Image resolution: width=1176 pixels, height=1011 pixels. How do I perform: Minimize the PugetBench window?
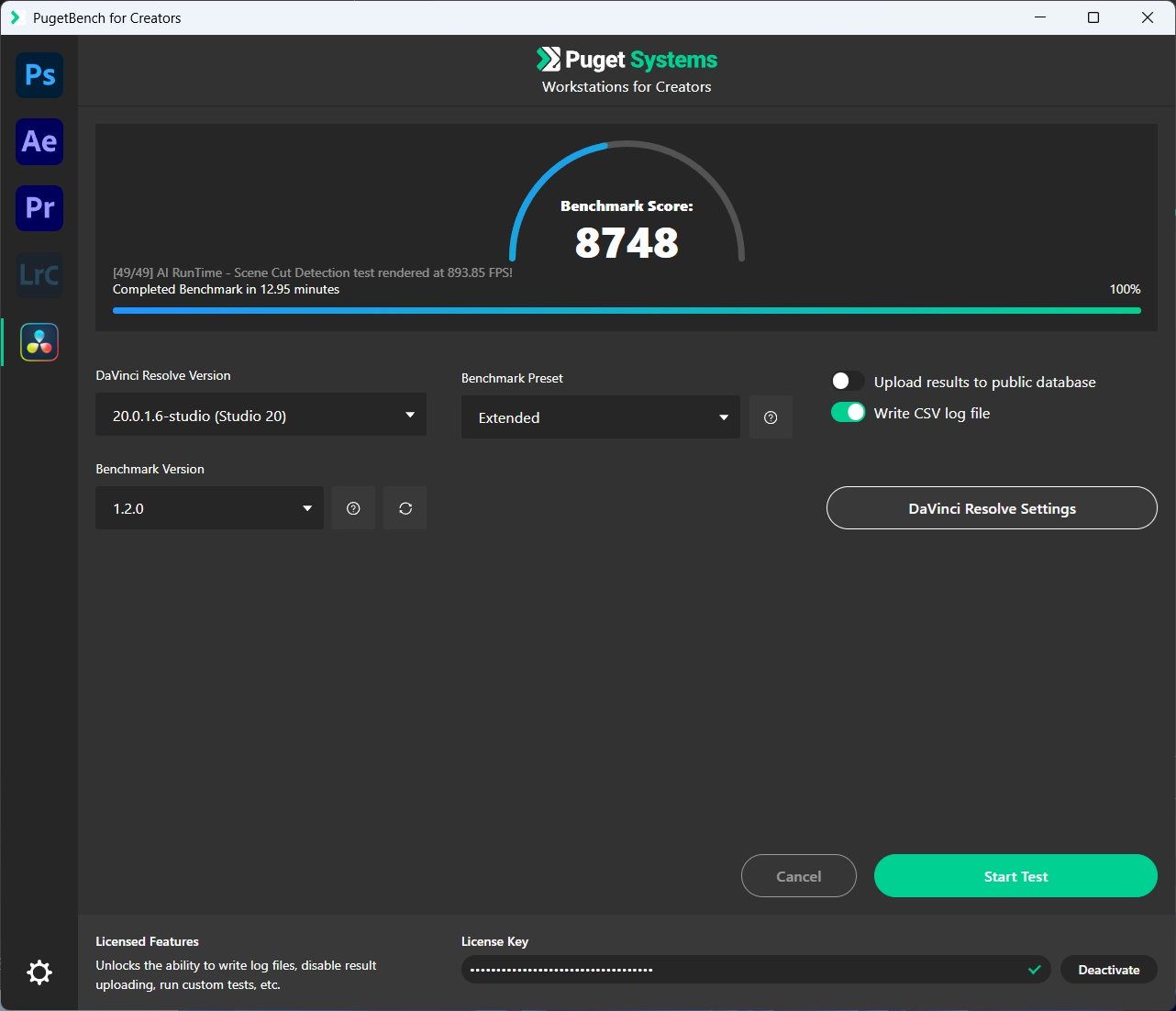[1040, 17]
